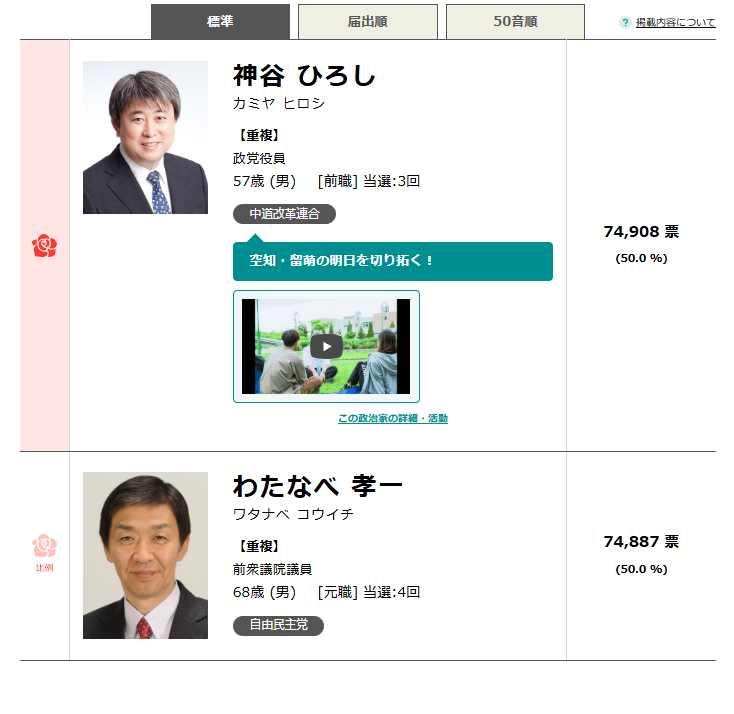Click the 比例 label under rose
734x714 pixels.
(x=44, y=568)
